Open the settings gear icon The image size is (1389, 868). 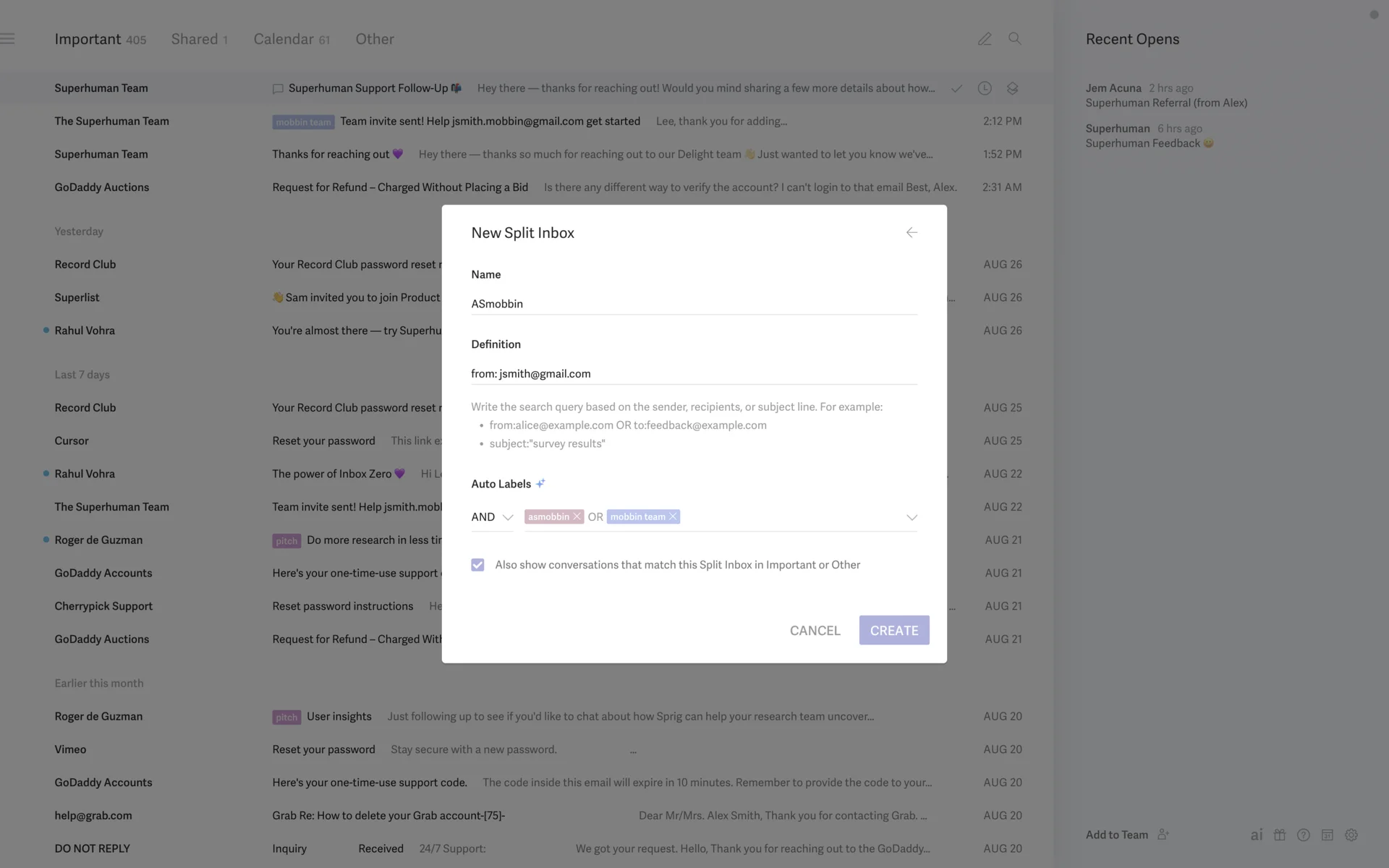click(x=1351, y=835)
